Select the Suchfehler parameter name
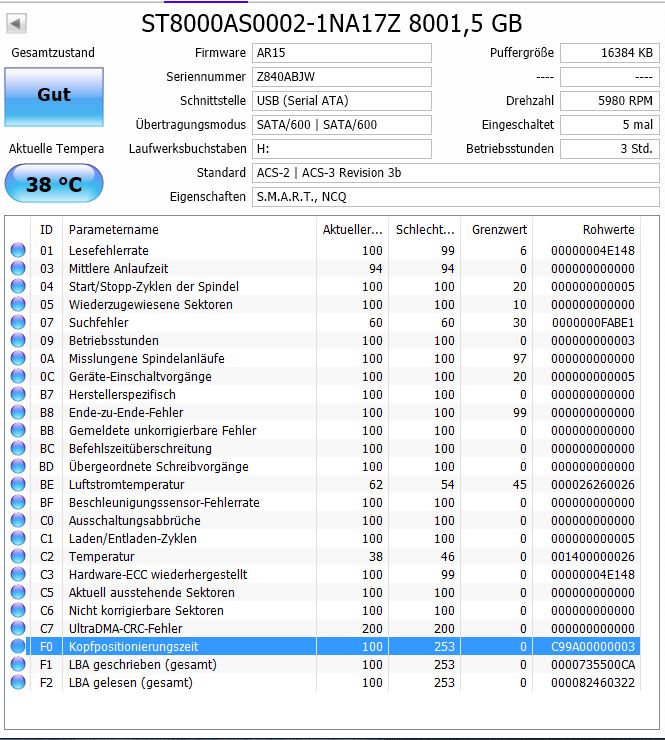 (99, 322)
